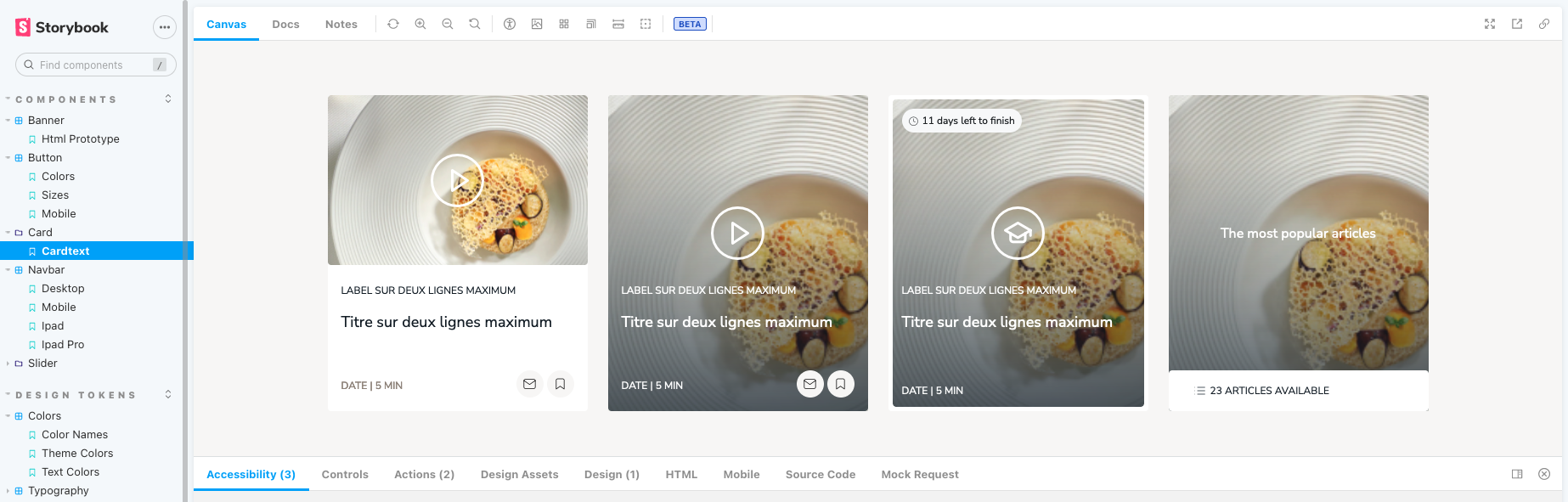Toggle the dashed outline tool
The width and height of the screenshot is (1568, 502).
click(x=646, y=24)
